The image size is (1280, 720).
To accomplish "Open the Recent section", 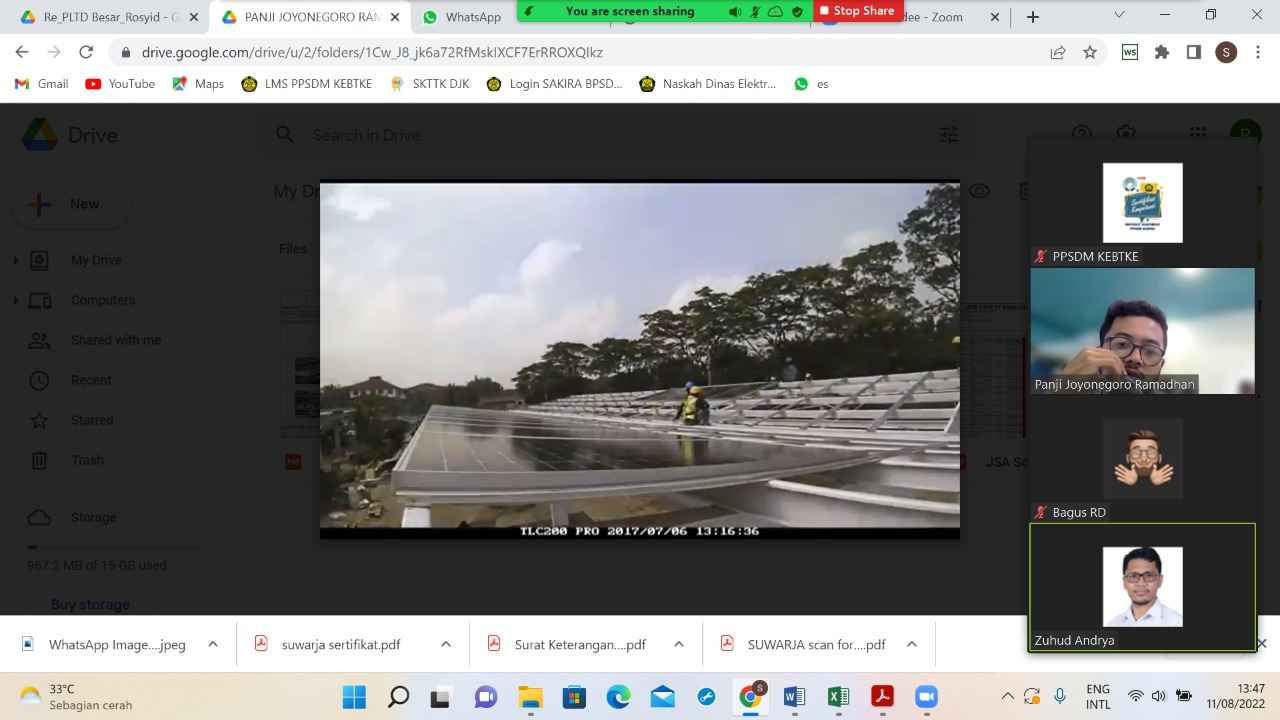I will pyautogui.click(x=91, y=380).
